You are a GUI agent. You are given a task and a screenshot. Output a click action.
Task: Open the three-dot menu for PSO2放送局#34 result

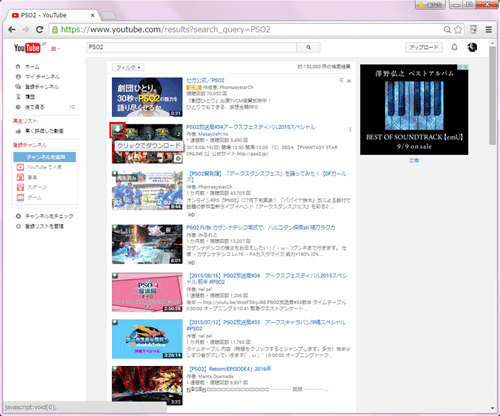pos(350,130)
